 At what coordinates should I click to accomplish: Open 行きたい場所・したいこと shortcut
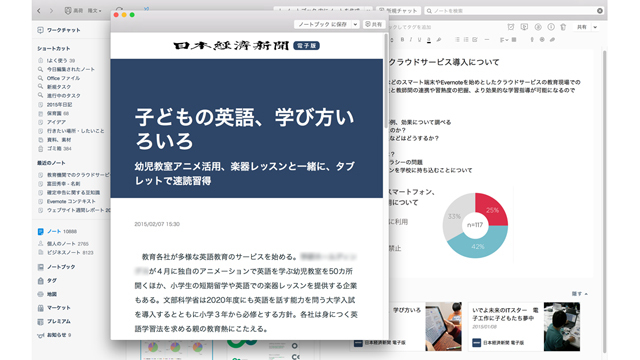[x=71, y=131]
